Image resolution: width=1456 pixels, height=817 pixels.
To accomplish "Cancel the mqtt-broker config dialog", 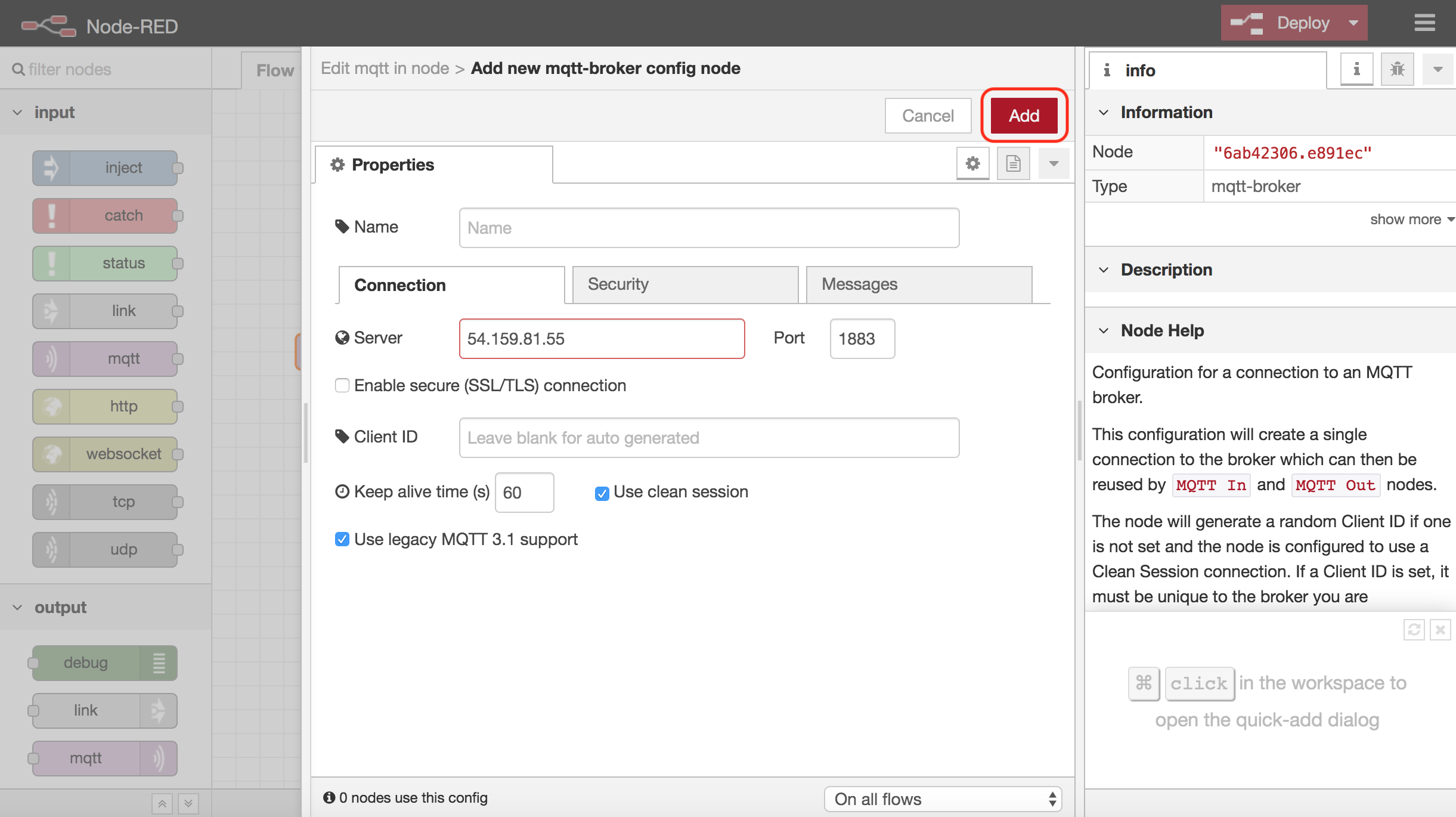I will [x=928, y=116].
